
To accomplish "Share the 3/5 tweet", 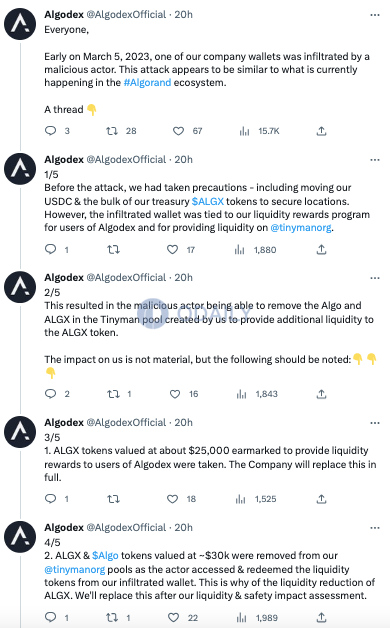I will click(x=321, y=499).
